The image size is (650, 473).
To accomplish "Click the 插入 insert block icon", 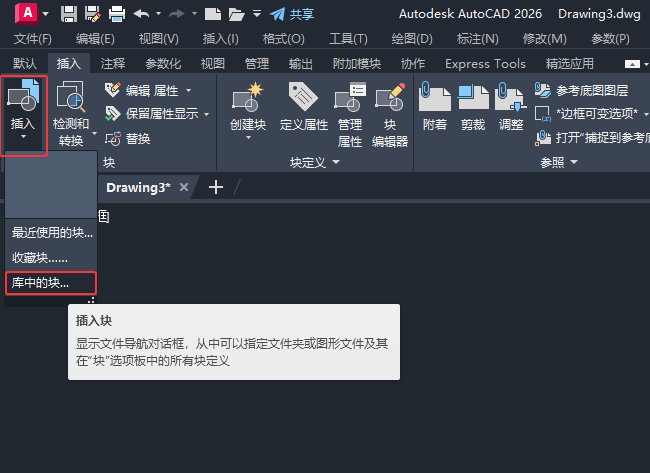I will [23, 95].
